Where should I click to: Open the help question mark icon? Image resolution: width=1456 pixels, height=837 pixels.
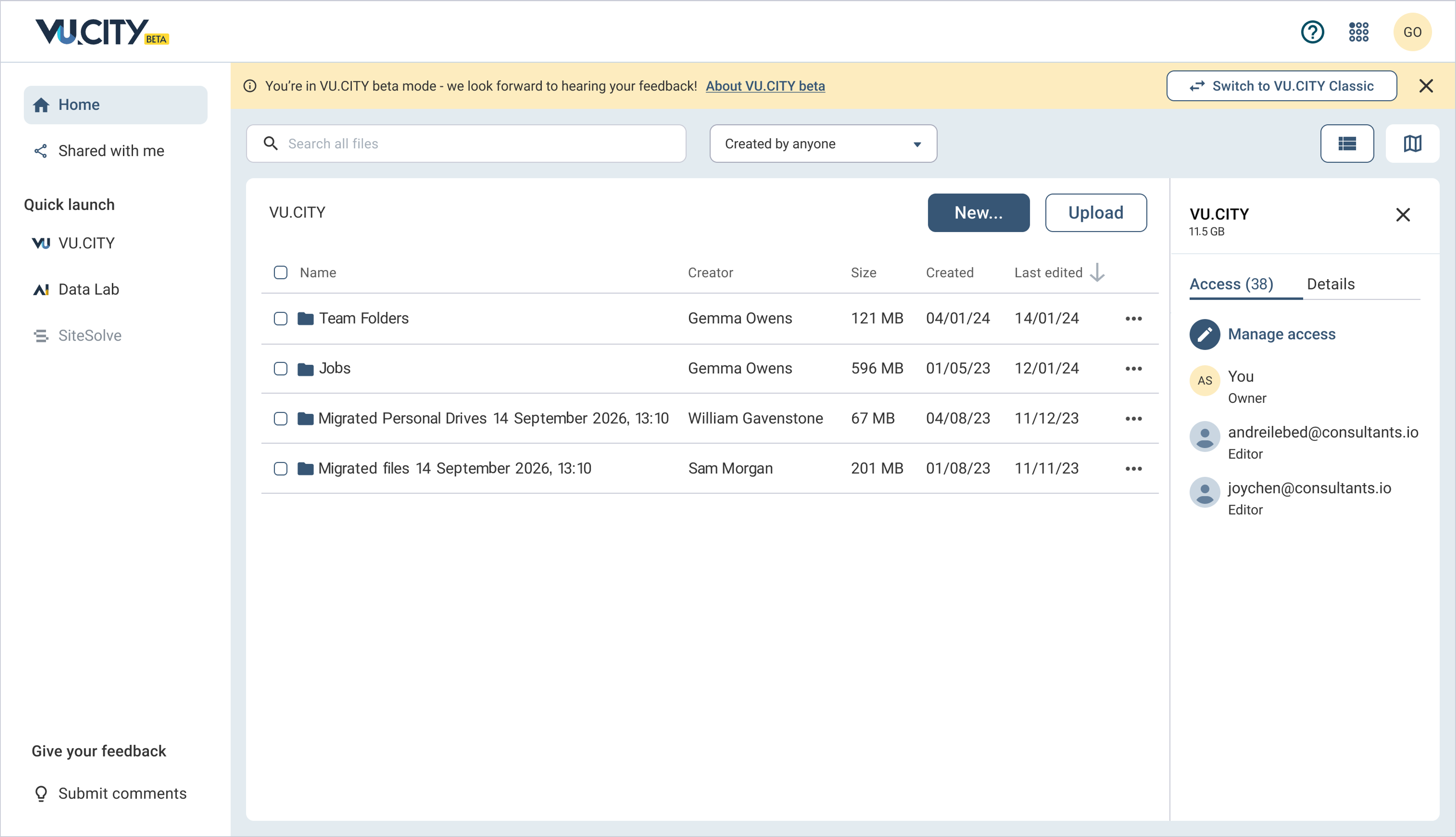click(x=1312, y=32)
